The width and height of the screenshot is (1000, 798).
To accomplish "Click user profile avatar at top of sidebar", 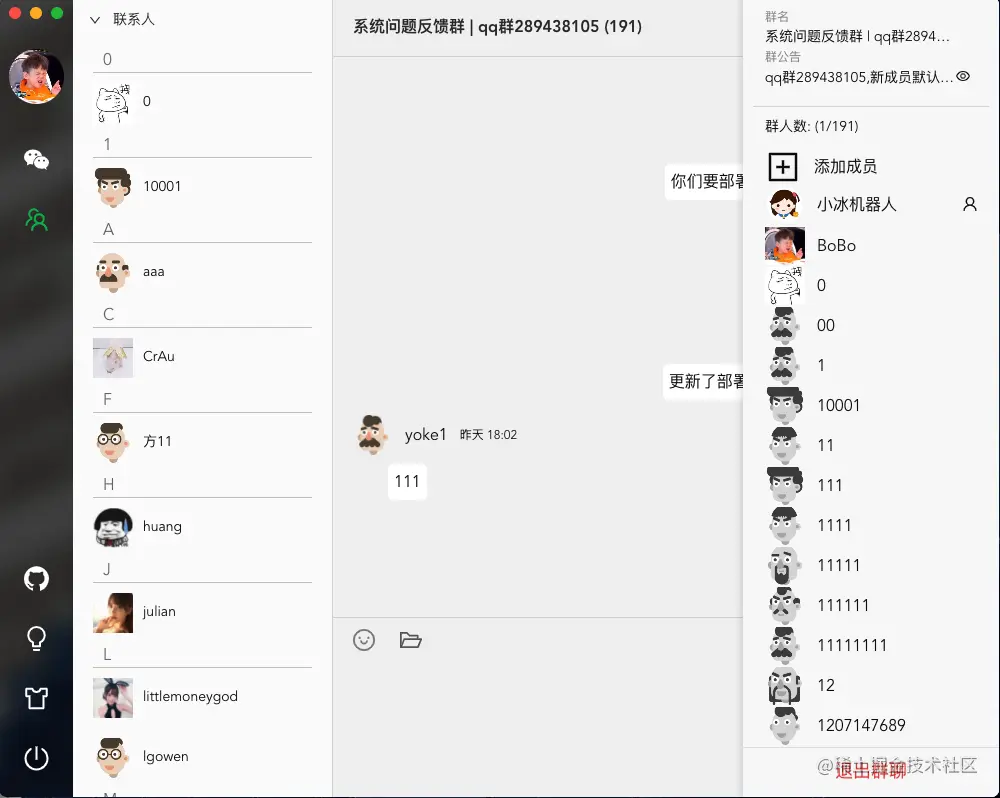I will 36,77.
